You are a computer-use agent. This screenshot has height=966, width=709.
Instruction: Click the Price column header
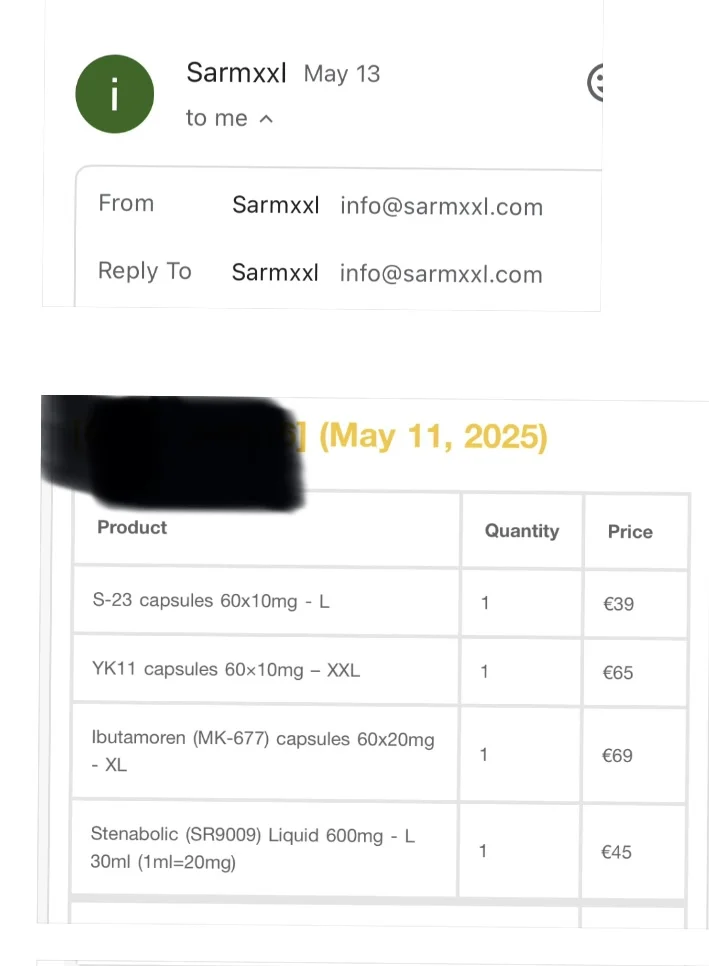pos(630,532)
